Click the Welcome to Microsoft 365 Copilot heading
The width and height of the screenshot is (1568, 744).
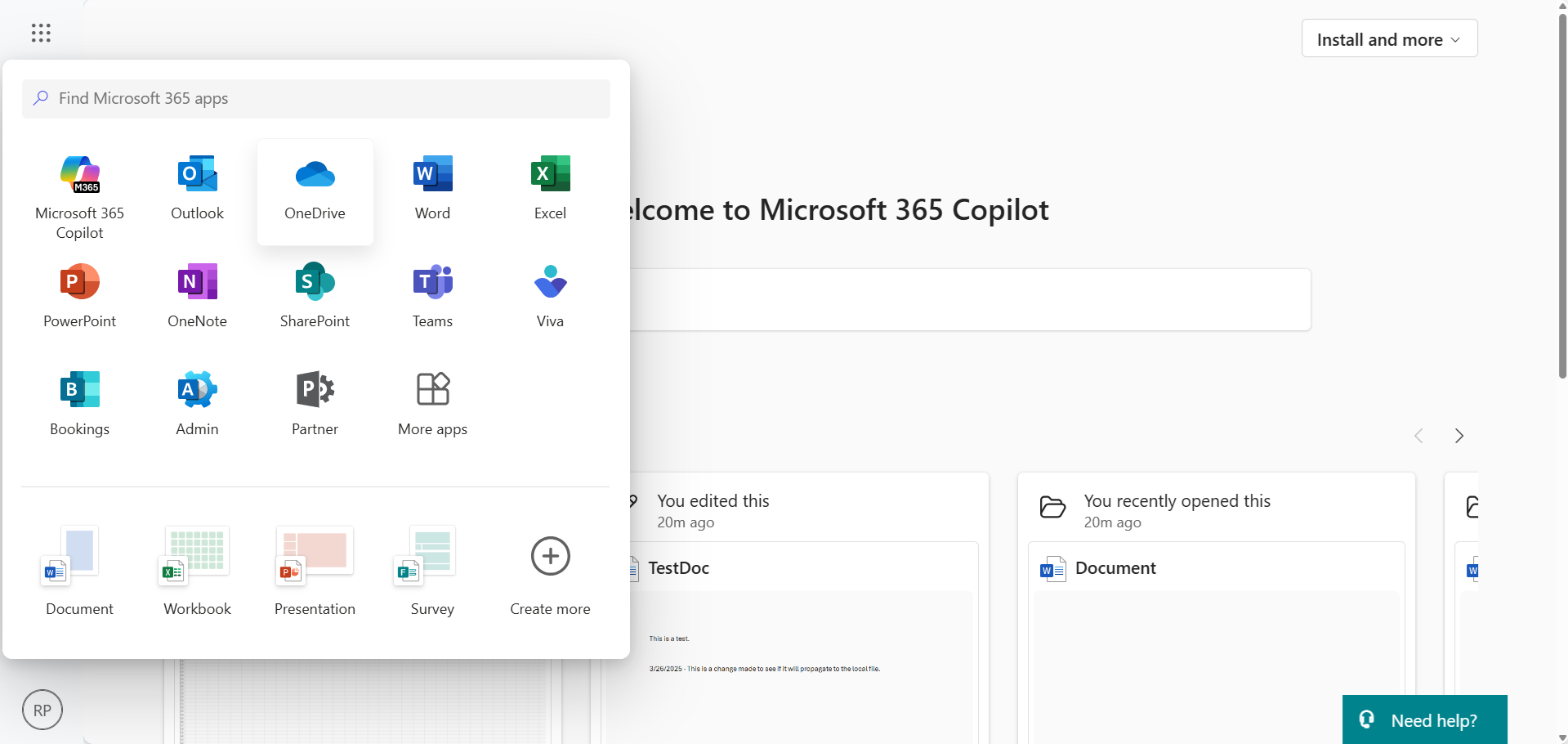click(839, 210)
